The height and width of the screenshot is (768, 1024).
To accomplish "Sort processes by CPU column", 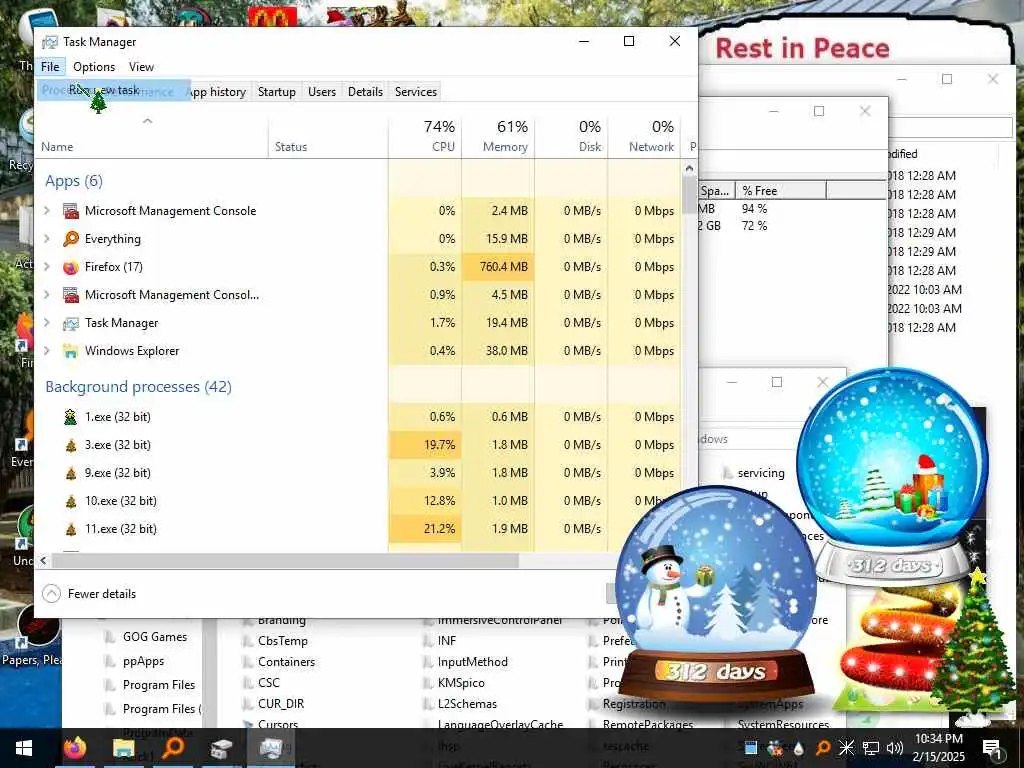I will tap(425, 136).
